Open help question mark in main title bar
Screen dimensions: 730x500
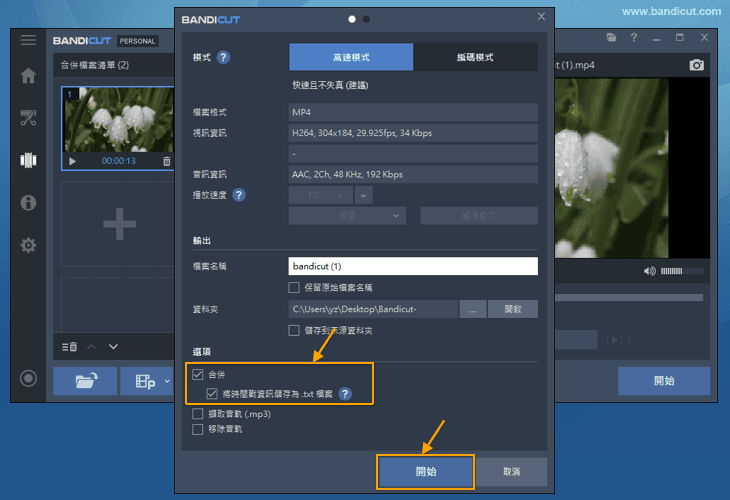pyautogui.click(x=634, y=37)
